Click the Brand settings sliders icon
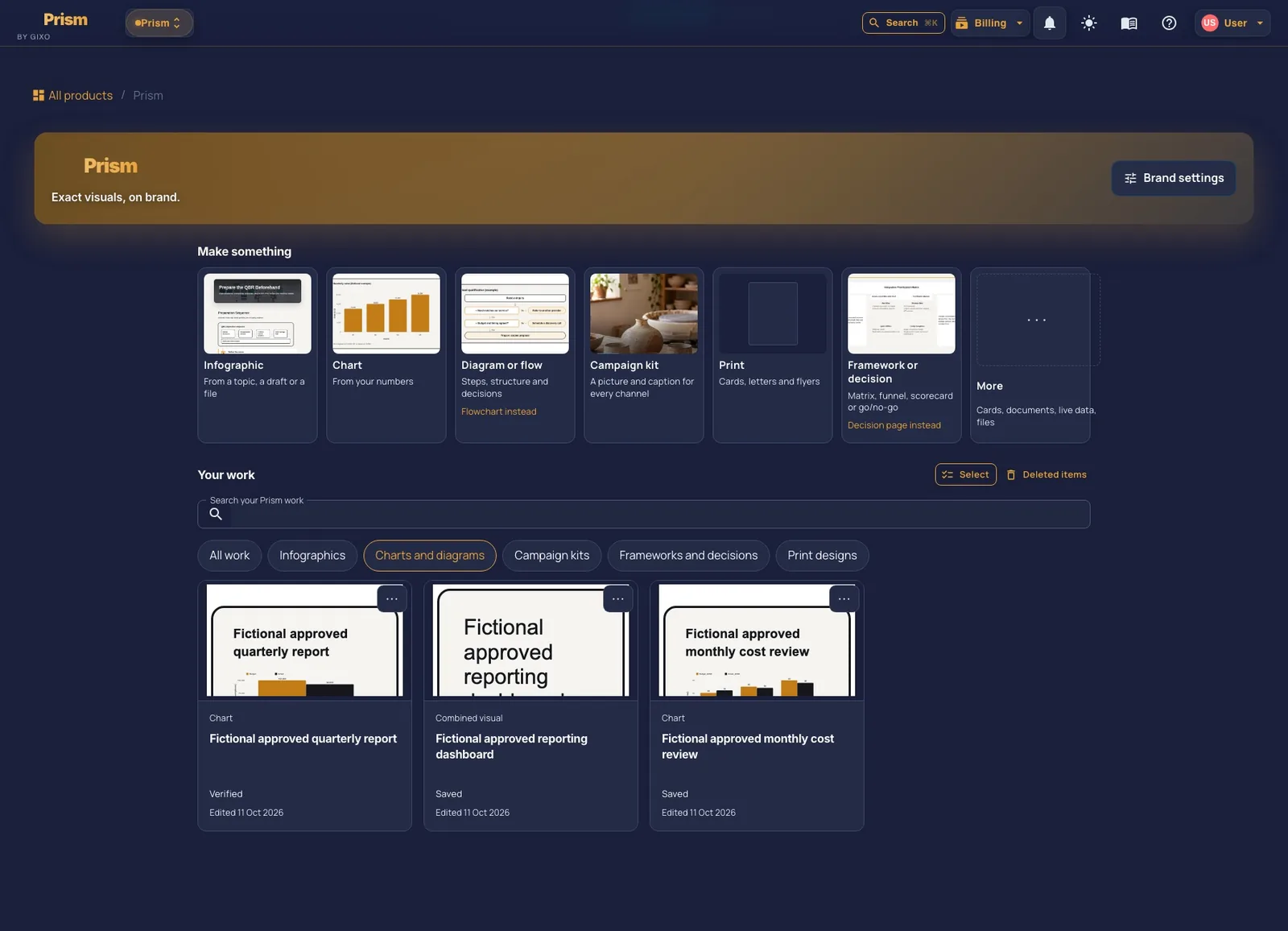Viewport: 1288px width, 931px height. click(x=1130, y=179)
